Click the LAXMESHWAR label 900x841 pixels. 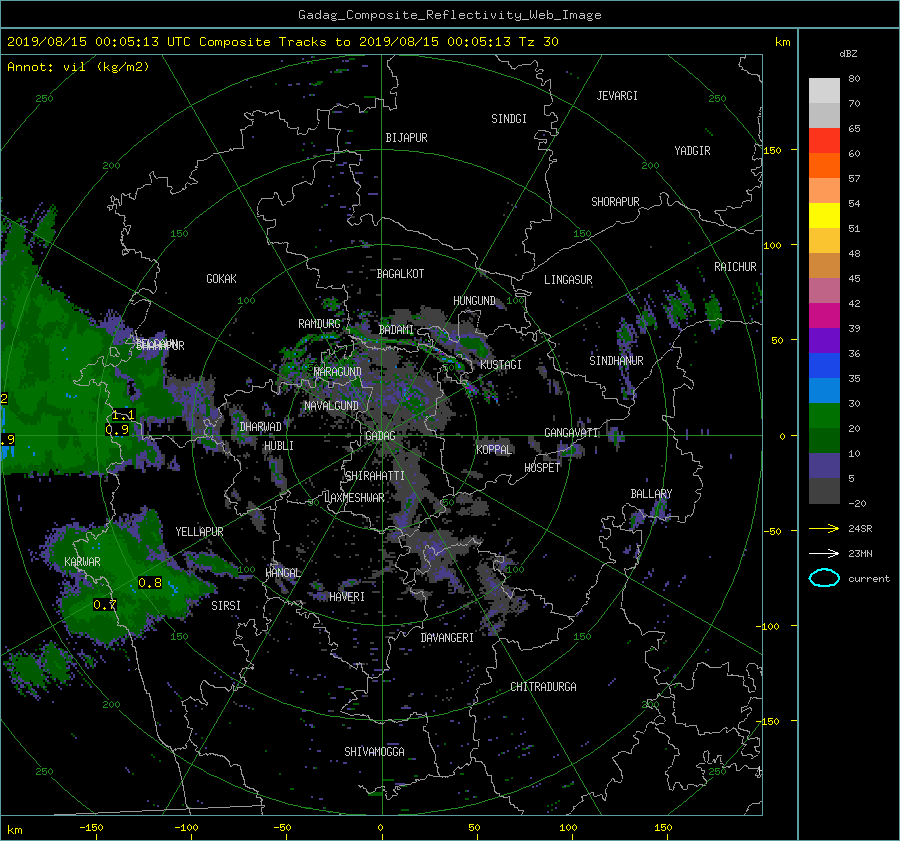coord(354,498)
